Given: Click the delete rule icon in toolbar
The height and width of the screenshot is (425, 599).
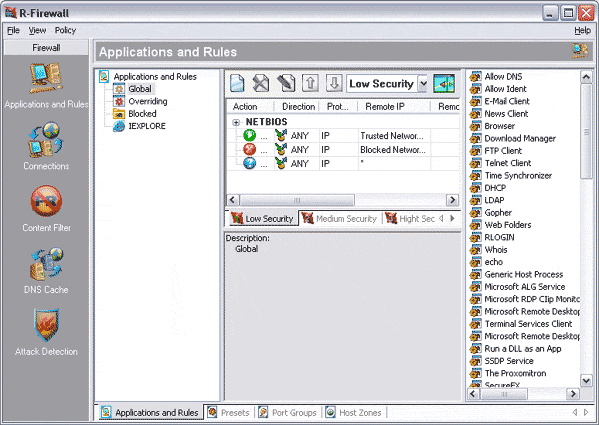Looking at the screenshot, I should (261, 83).
